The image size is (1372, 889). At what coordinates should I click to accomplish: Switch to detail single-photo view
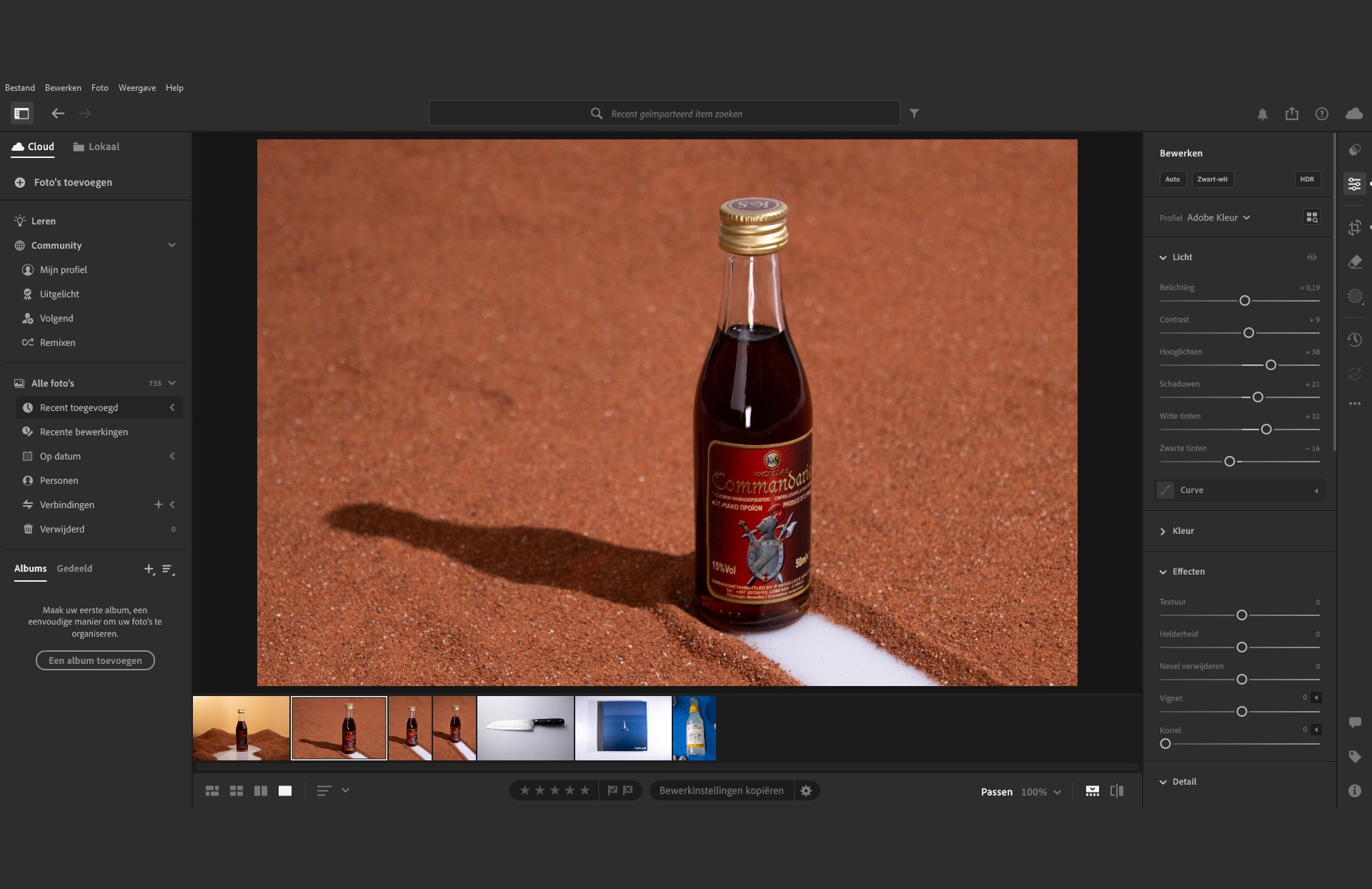point(285,790)
